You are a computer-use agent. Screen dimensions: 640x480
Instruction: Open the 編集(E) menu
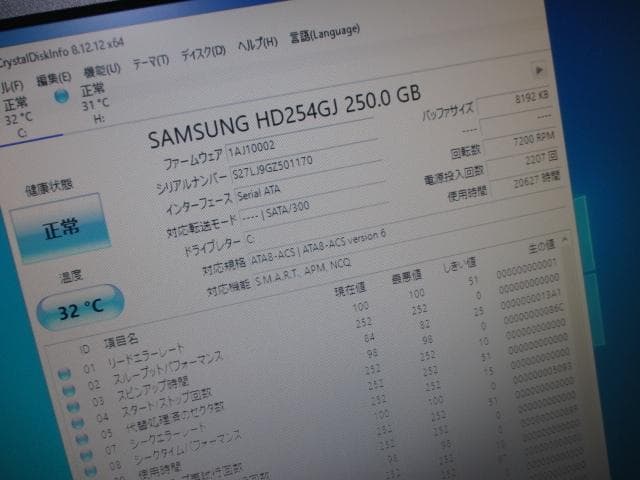coord(53,78)
